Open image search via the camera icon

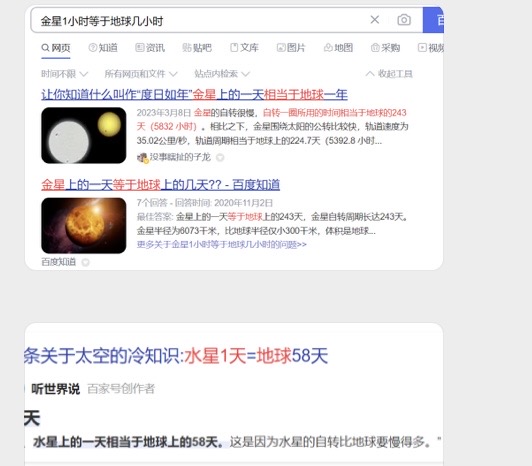point(404,20)
